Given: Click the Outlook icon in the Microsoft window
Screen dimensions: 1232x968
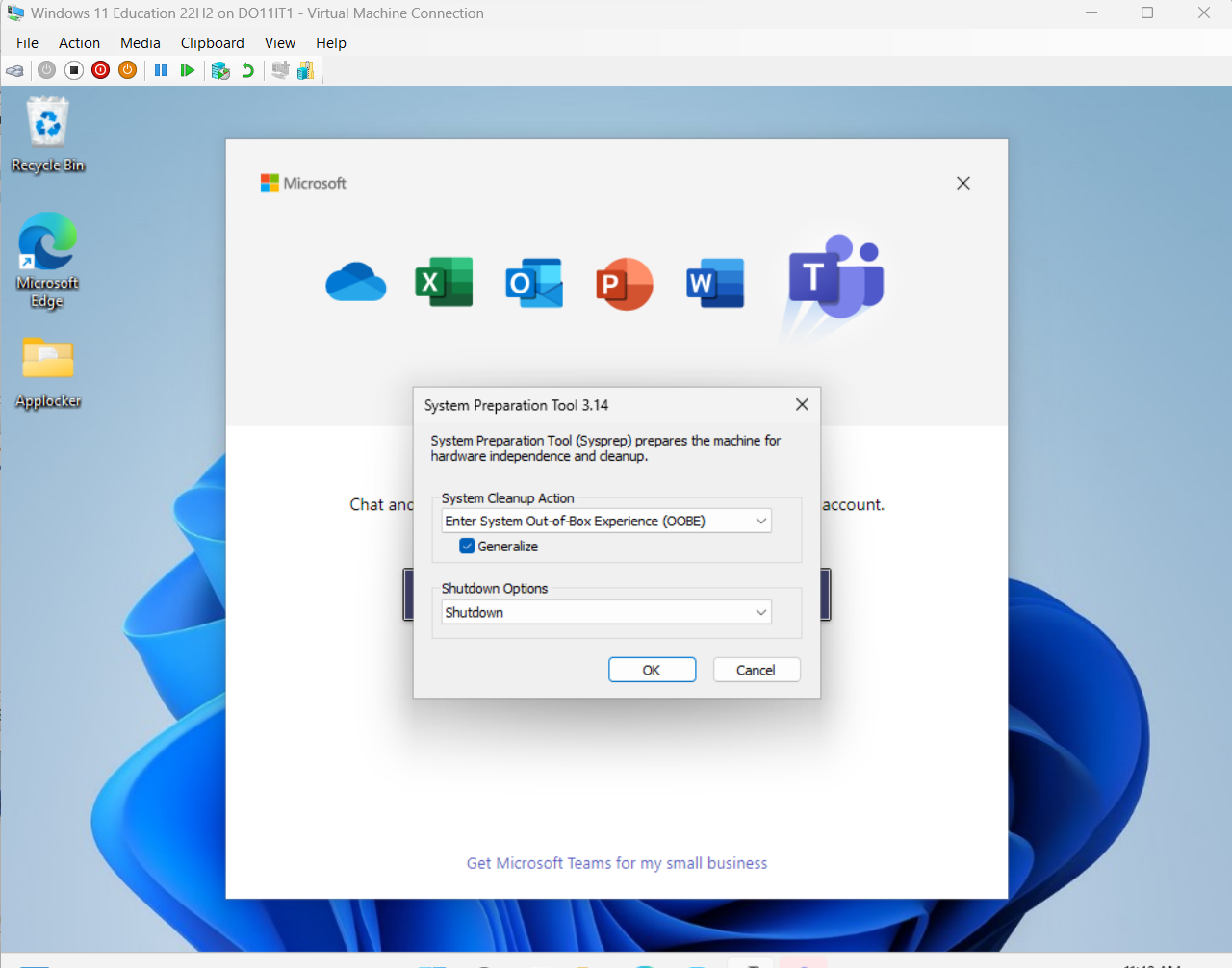Looking at the screenshot, I should (534, 283).
